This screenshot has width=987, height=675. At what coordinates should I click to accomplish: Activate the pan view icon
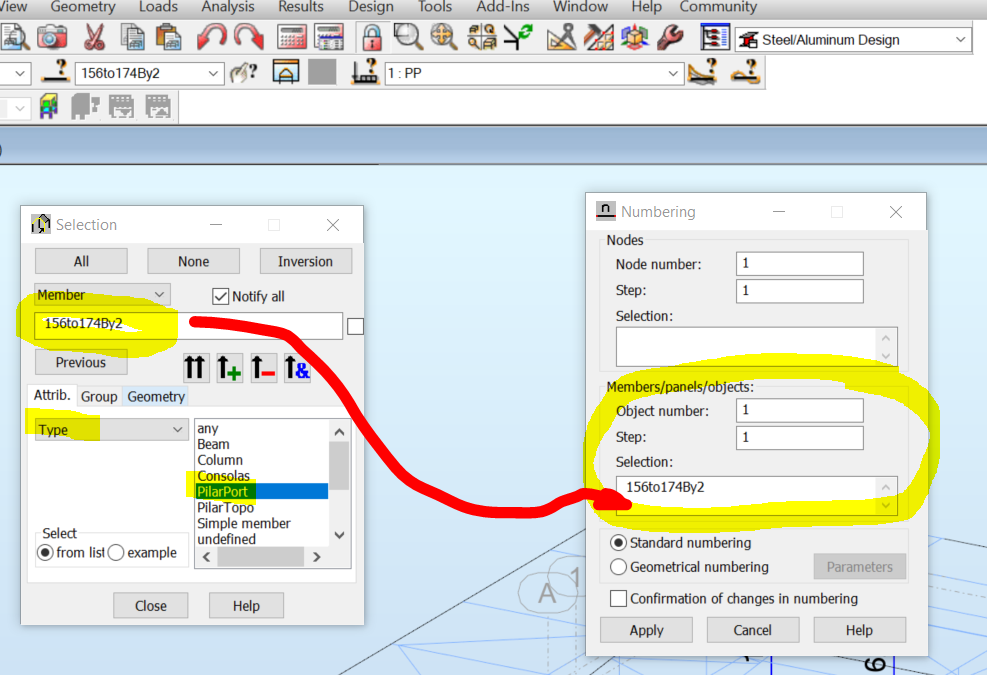tap(440, 37)
